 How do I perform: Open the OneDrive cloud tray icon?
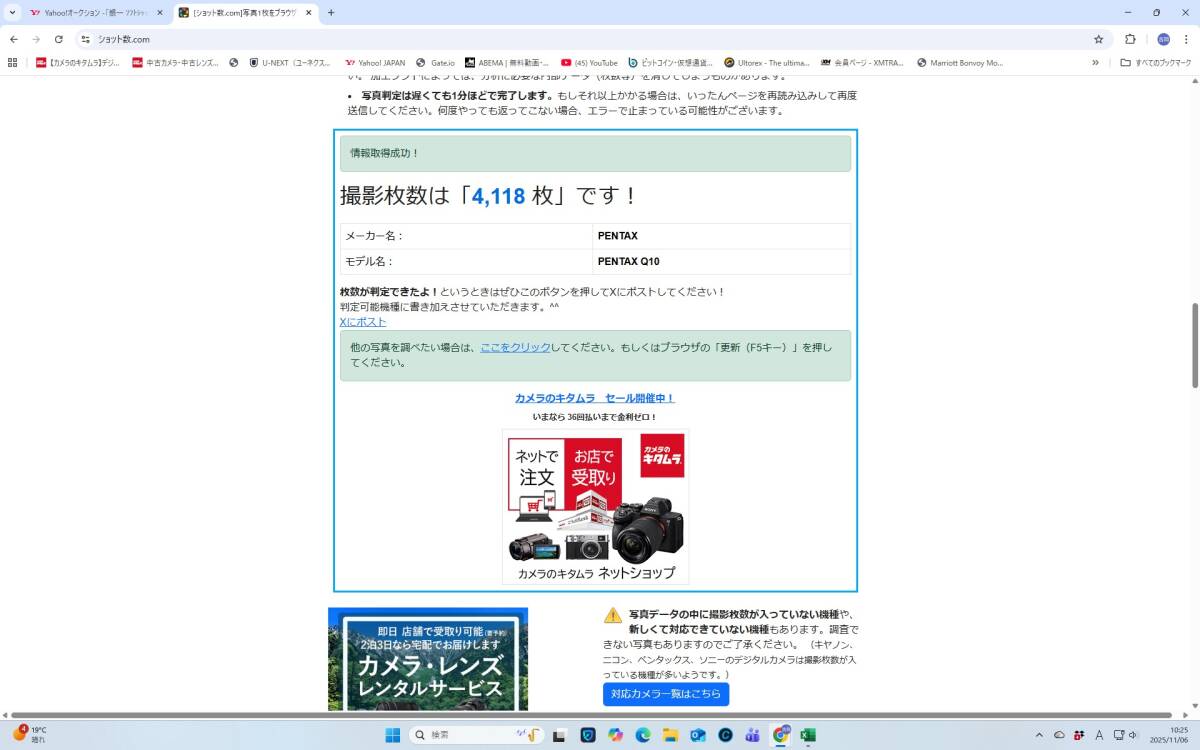[1059, 735]
